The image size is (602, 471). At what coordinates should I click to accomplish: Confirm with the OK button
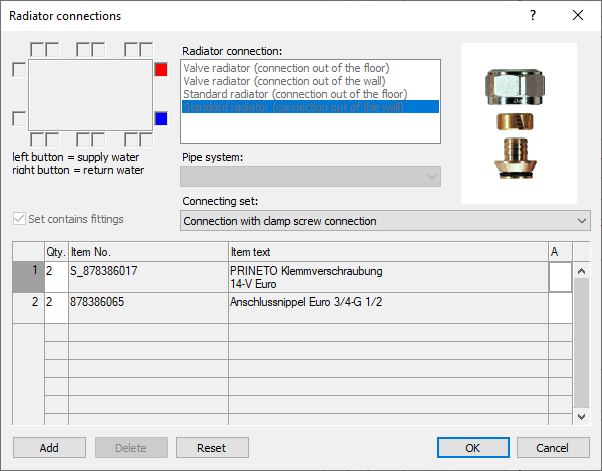coord(473,448)
